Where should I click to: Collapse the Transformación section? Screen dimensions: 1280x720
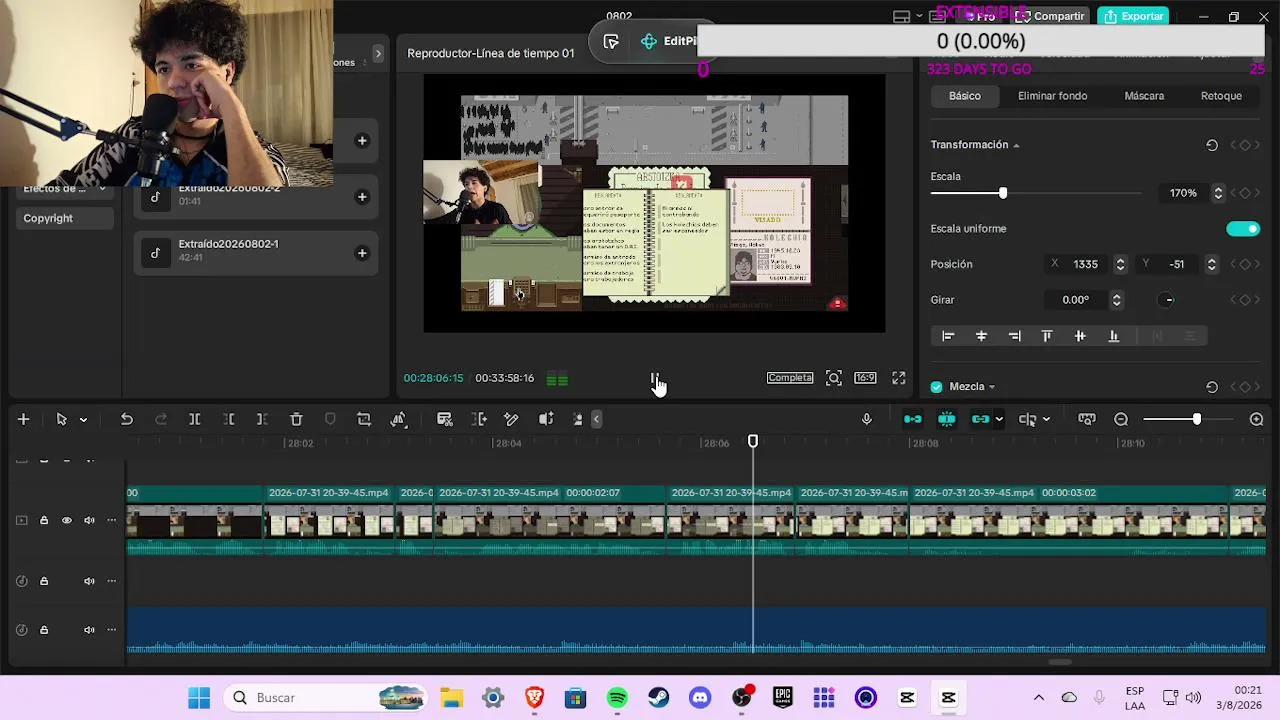coord(1016,146)
